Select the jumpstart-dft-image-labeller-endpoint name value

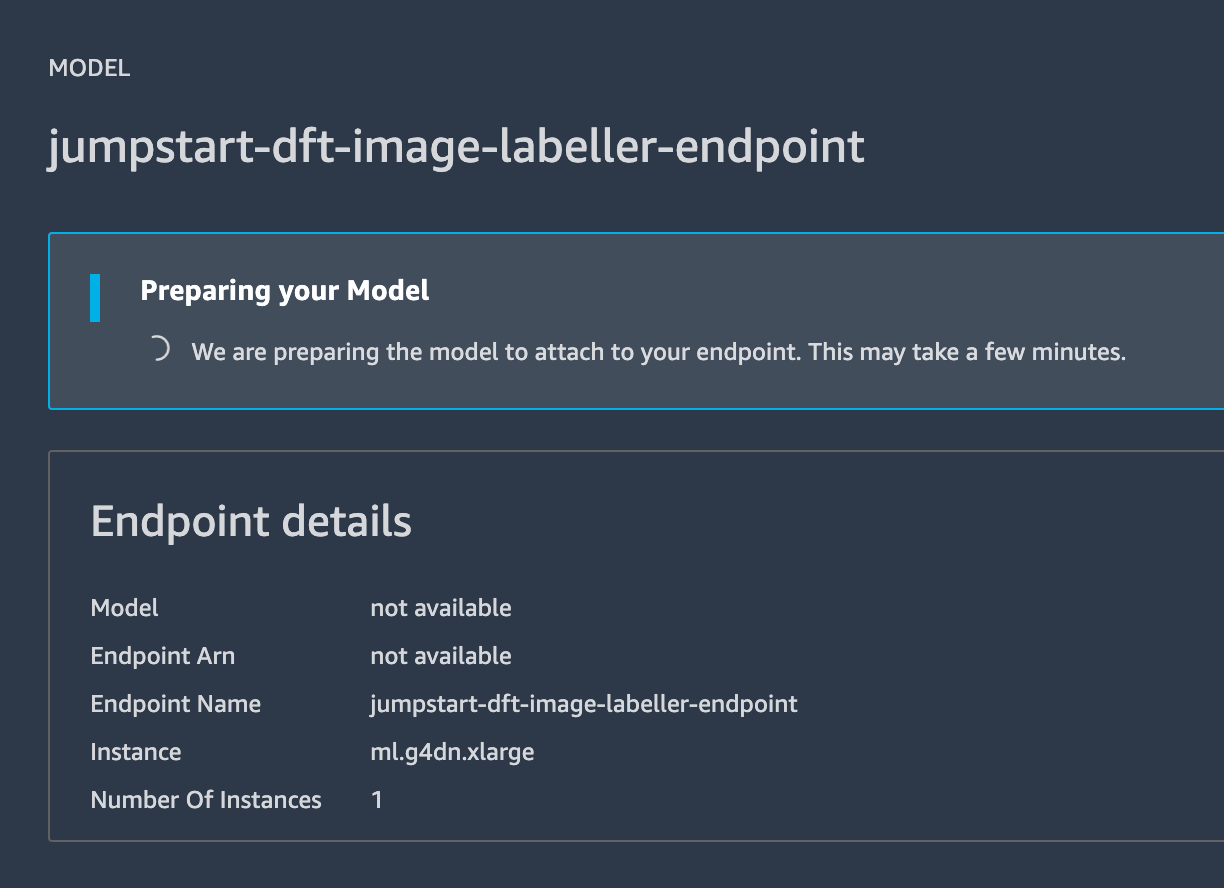point(583,703)
